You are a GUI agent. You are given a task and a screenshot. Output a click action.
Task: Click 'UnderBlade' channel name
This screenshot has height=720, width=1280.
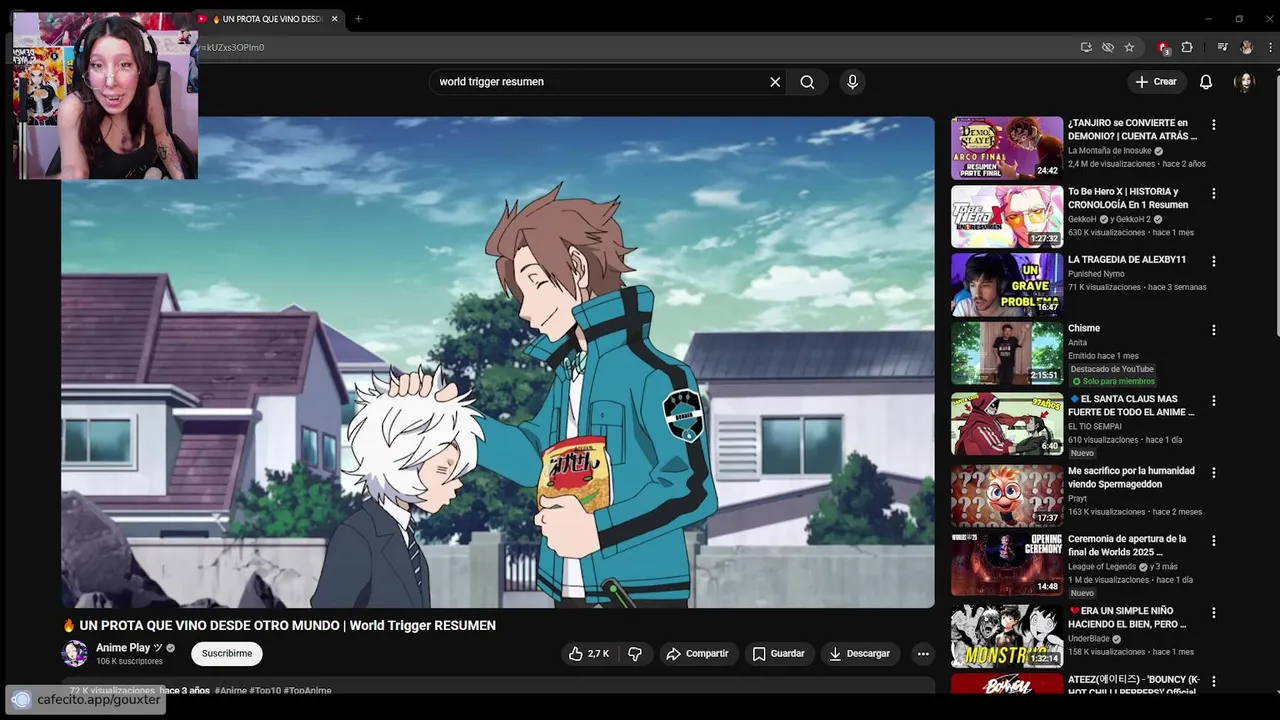(1089, 639)
